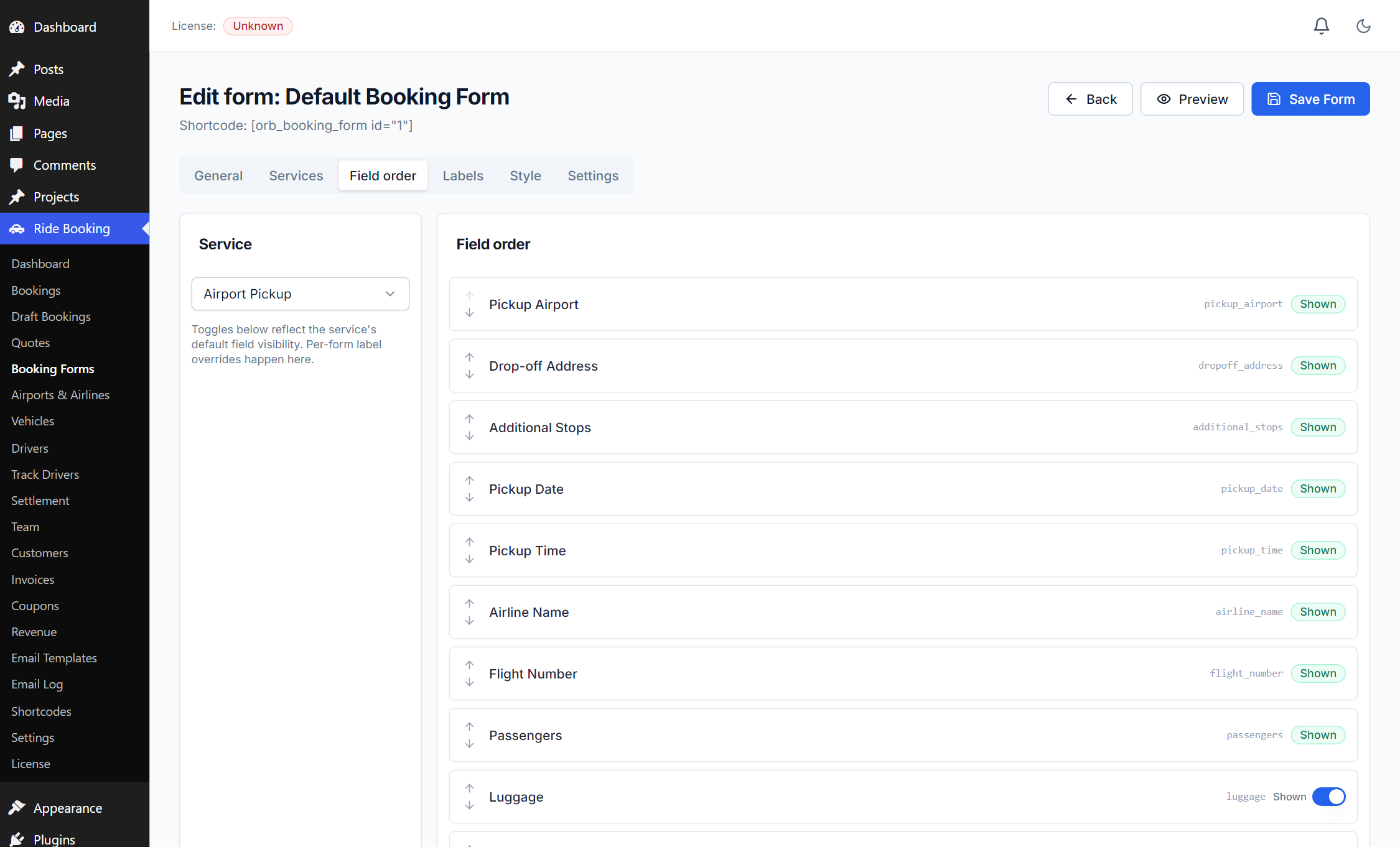
Task: Move Flight Number field down
Action: [470, 682]
